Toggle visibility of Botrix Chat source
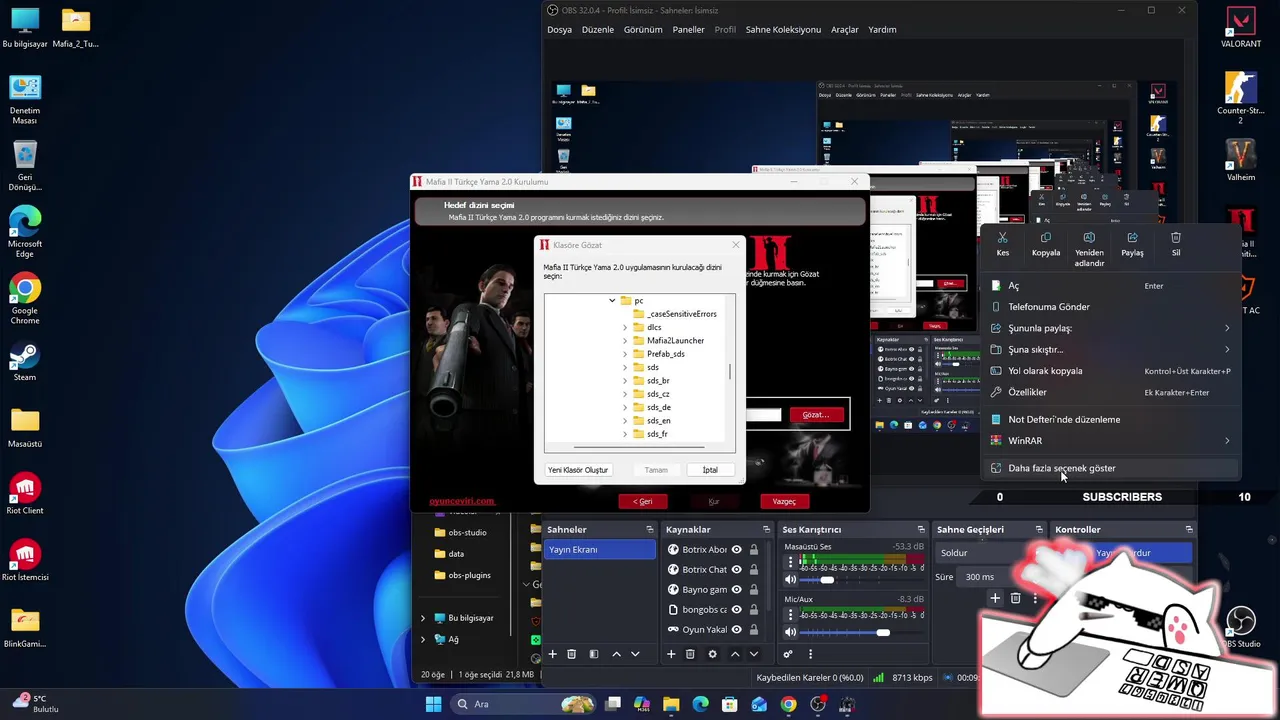 737,569
